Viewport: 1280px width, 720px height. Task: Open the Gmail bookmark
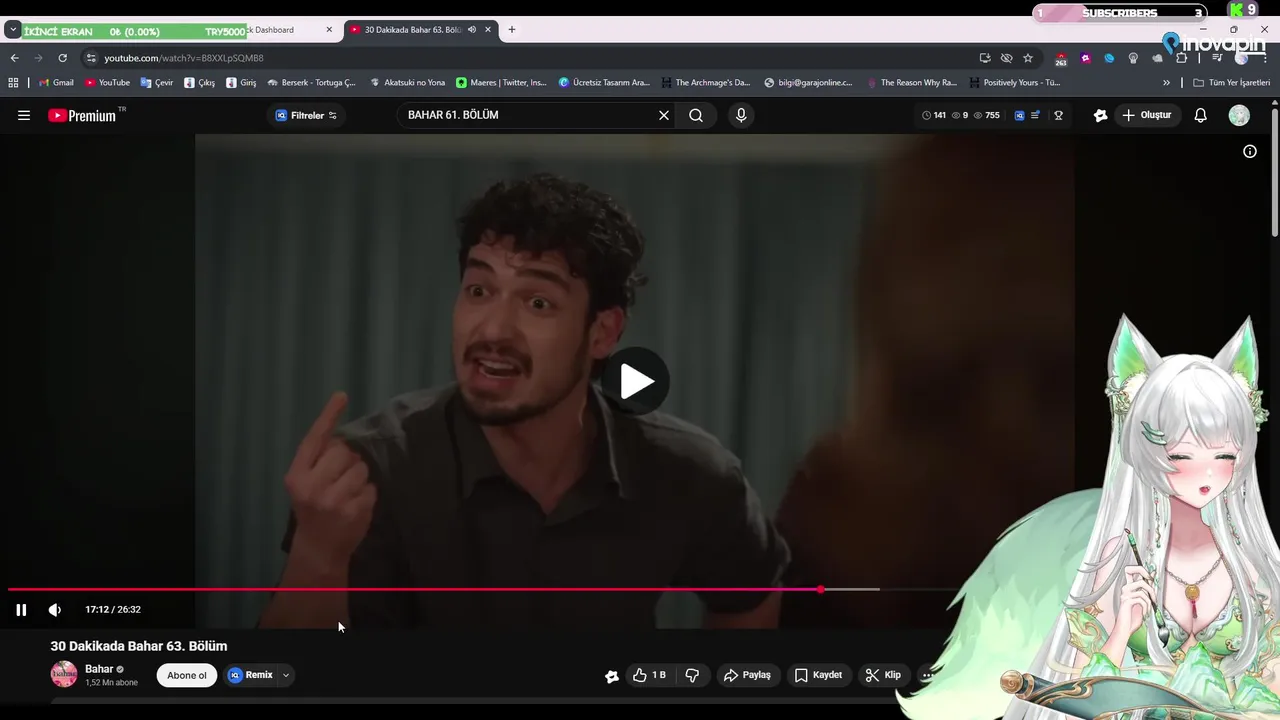click(x=56, y=83)
